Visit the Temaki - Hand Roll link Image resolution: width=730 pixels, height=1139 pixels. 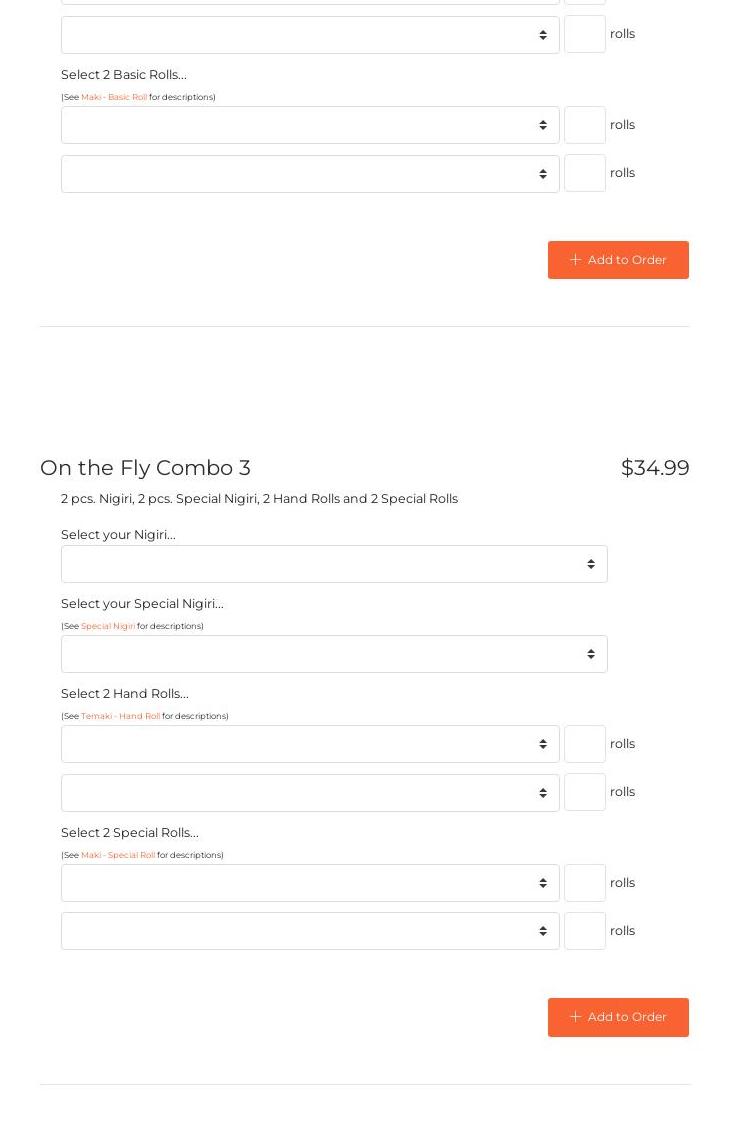point(120,716)
